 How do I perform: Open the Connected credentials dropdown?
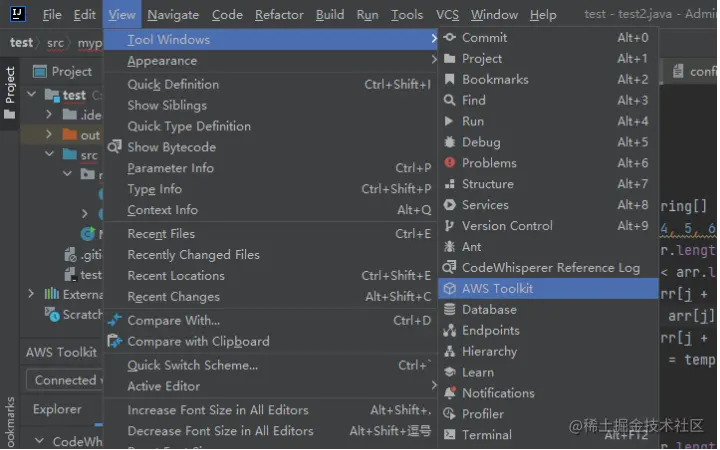(x=65, y=380)
